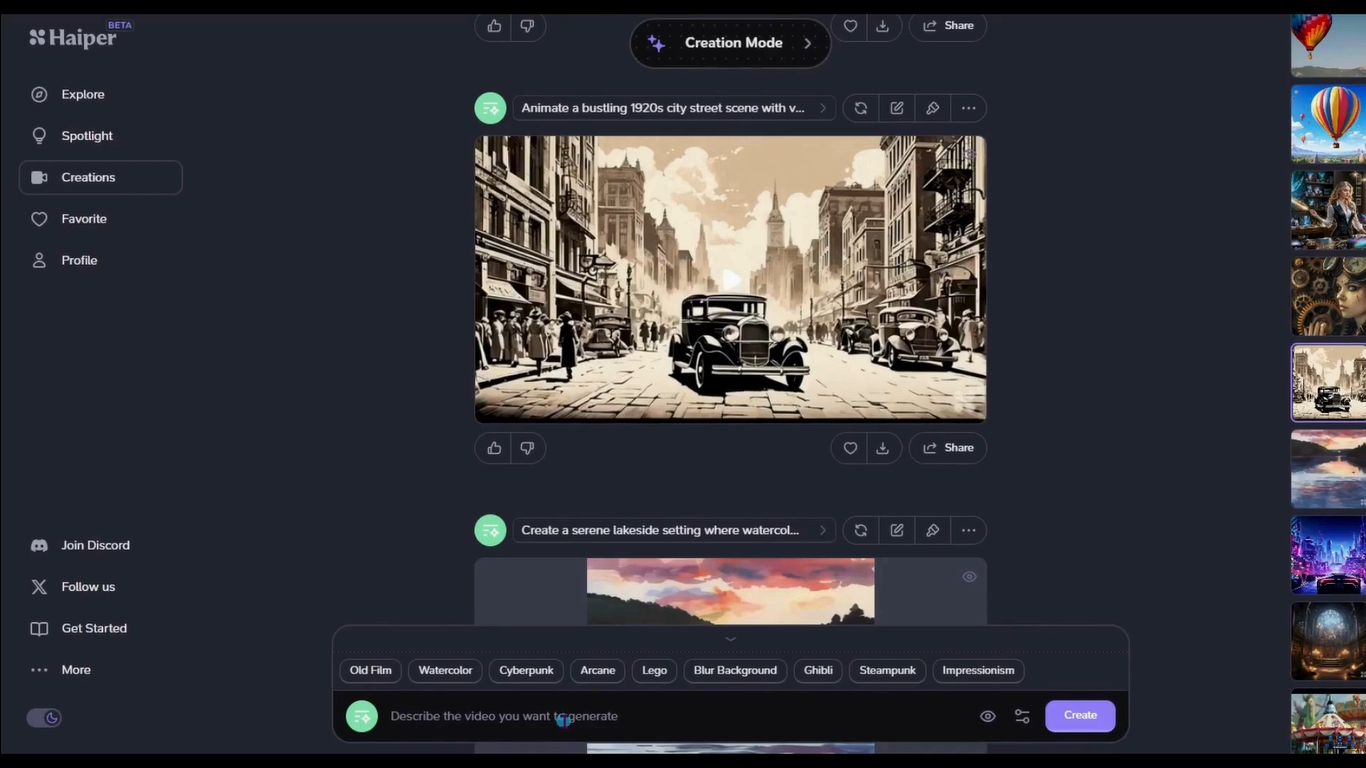This screenshot has height=768, width=1366.
Task: Open the generation settings sliders in prompt bar
Action: click(x=1022, y=716)
